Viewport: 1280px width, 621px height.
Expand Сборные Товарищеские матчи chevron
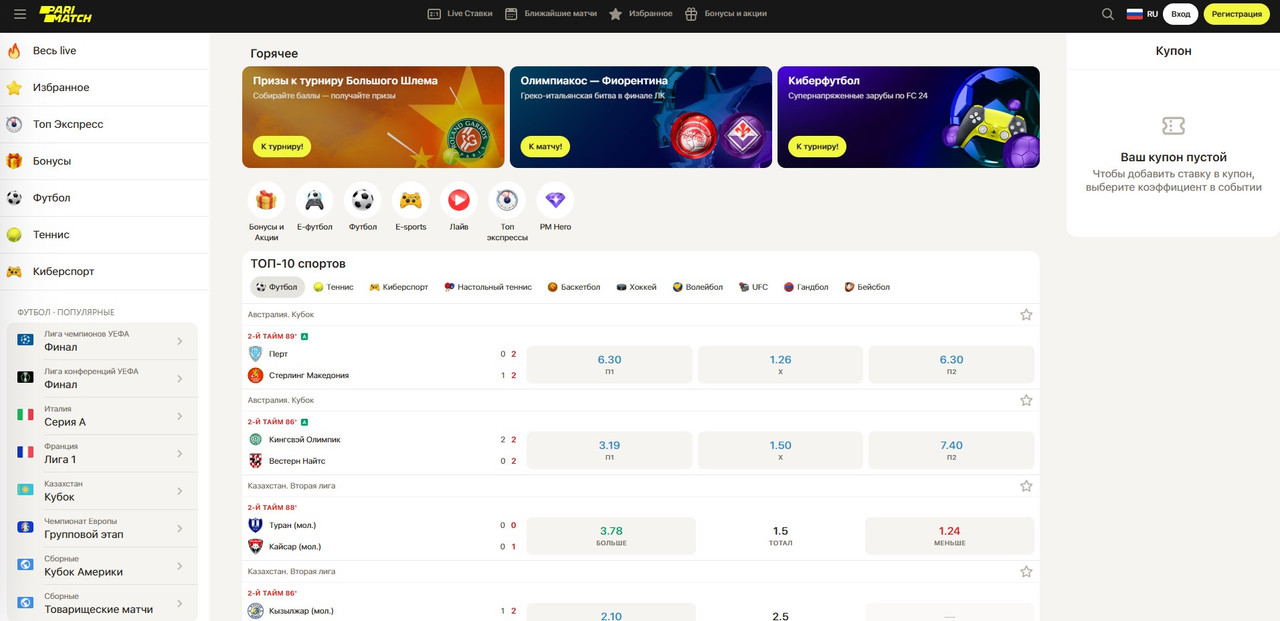point(180,603)
